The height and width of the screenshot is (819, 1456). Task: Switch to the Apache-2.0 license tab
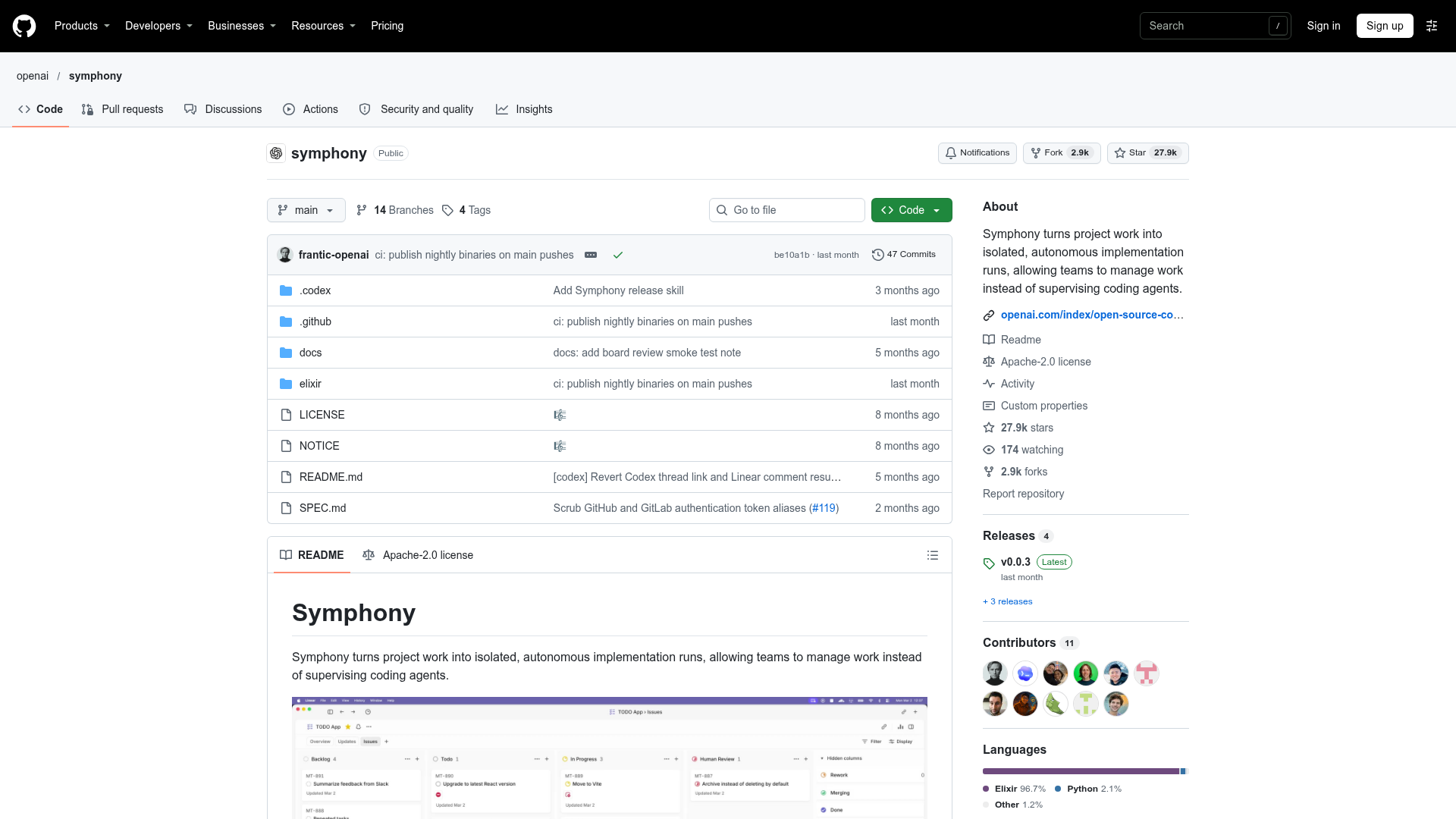click(418, 555)
